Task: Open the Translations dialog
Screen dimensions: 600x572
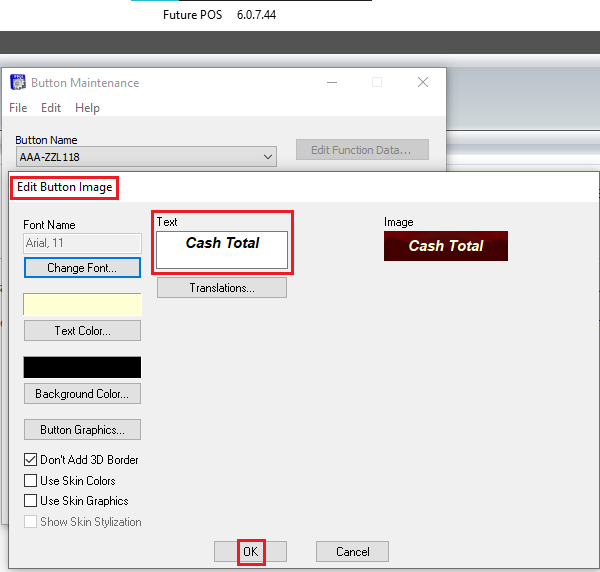Action: pyautogui.click(x=222, y=287)
